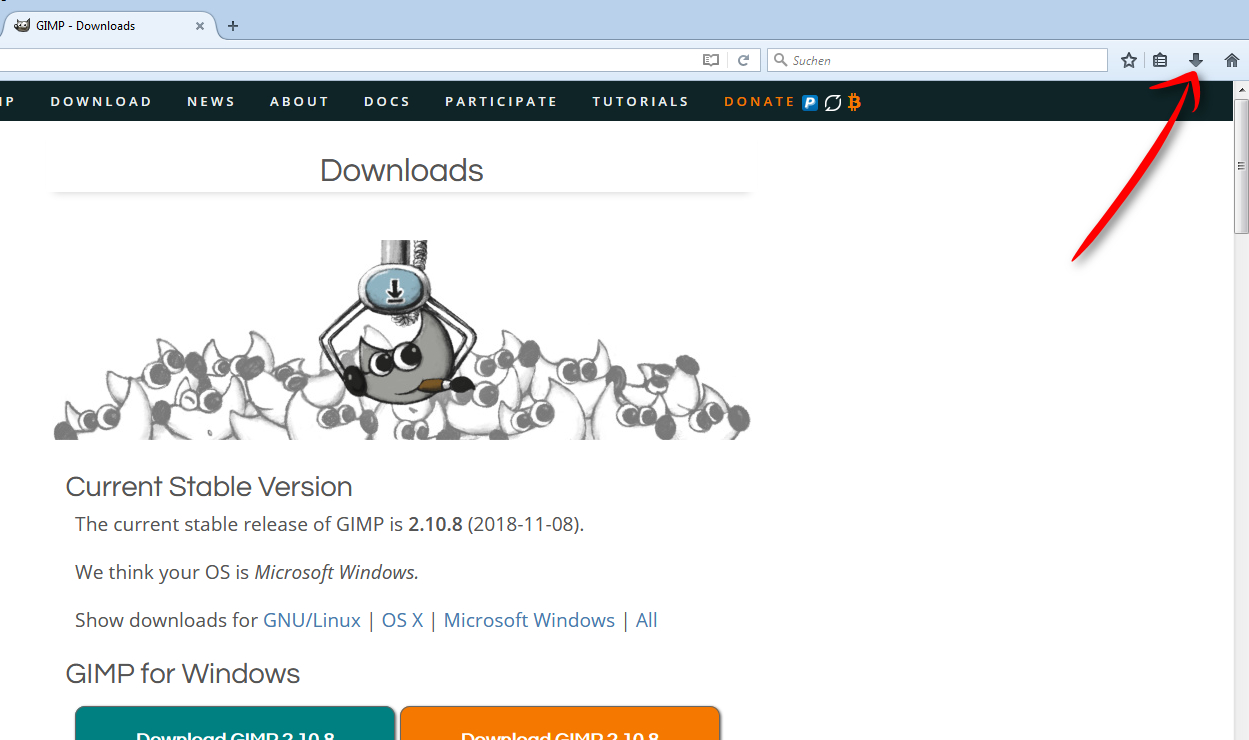Donate via the Bitcoin icon
Screen dimensions: 1249x740
pos(853,101)
